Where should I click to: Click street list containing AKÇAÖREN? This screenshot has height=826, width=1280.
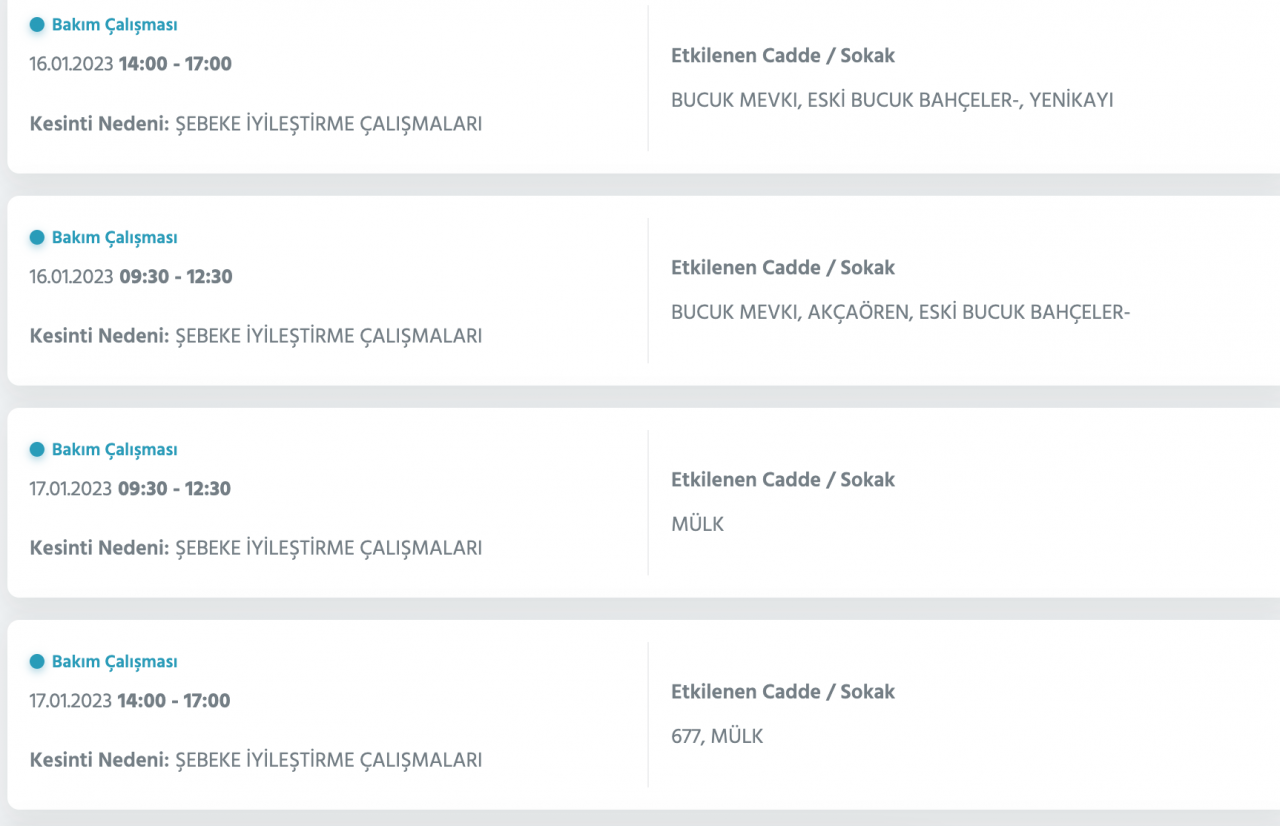[900, 312]
